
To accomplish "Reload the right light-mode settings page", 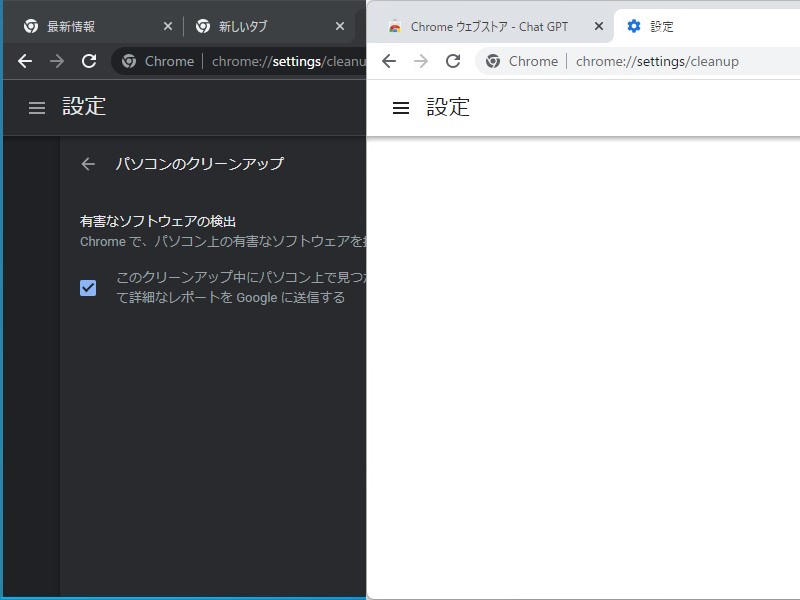I will click(452, 61).
